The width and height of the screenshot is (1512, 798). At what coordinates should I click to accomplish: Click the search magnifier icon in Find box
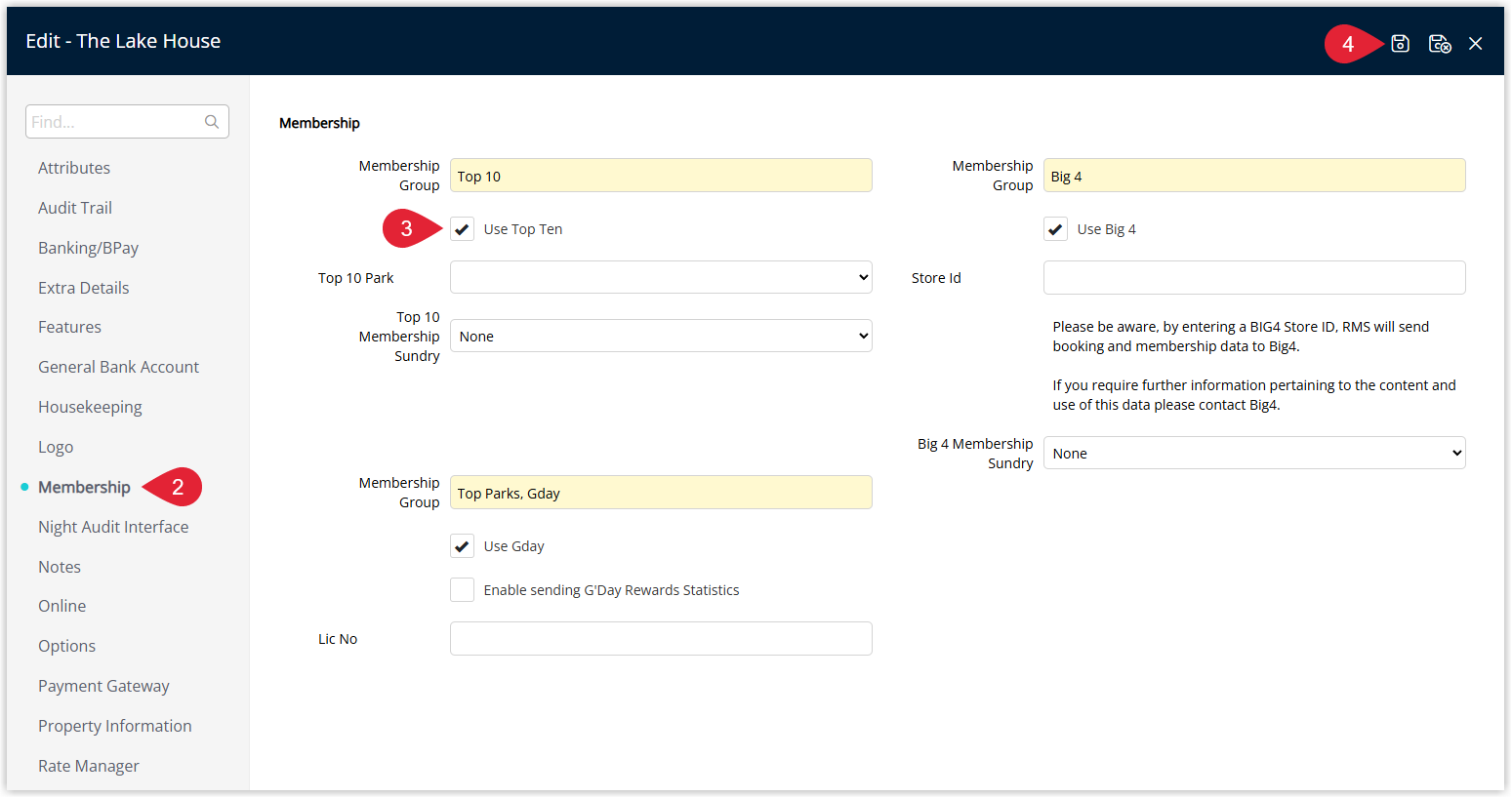click(212, 122)
